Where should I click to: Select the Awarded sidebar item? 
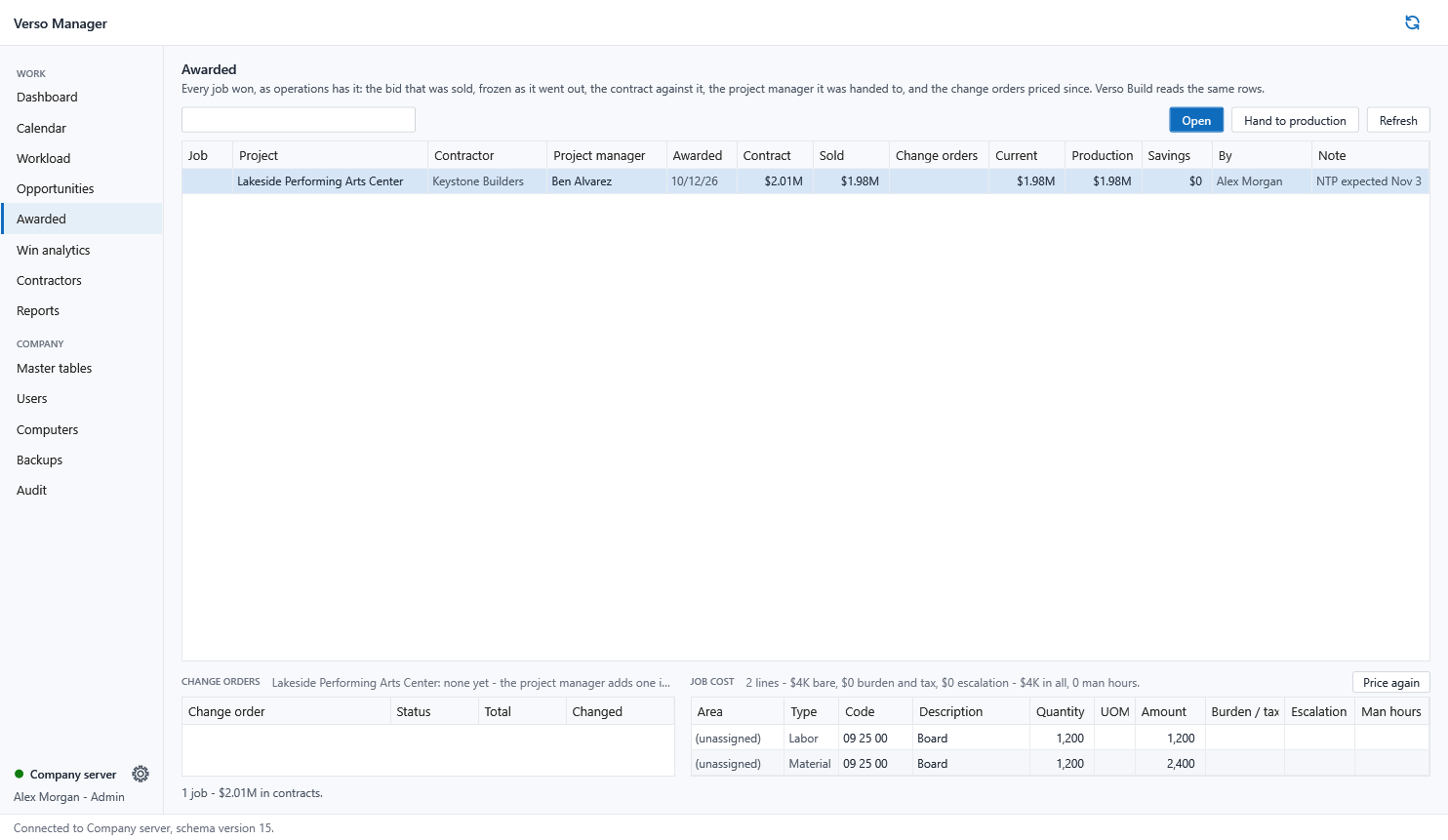(x=82, y=219)
